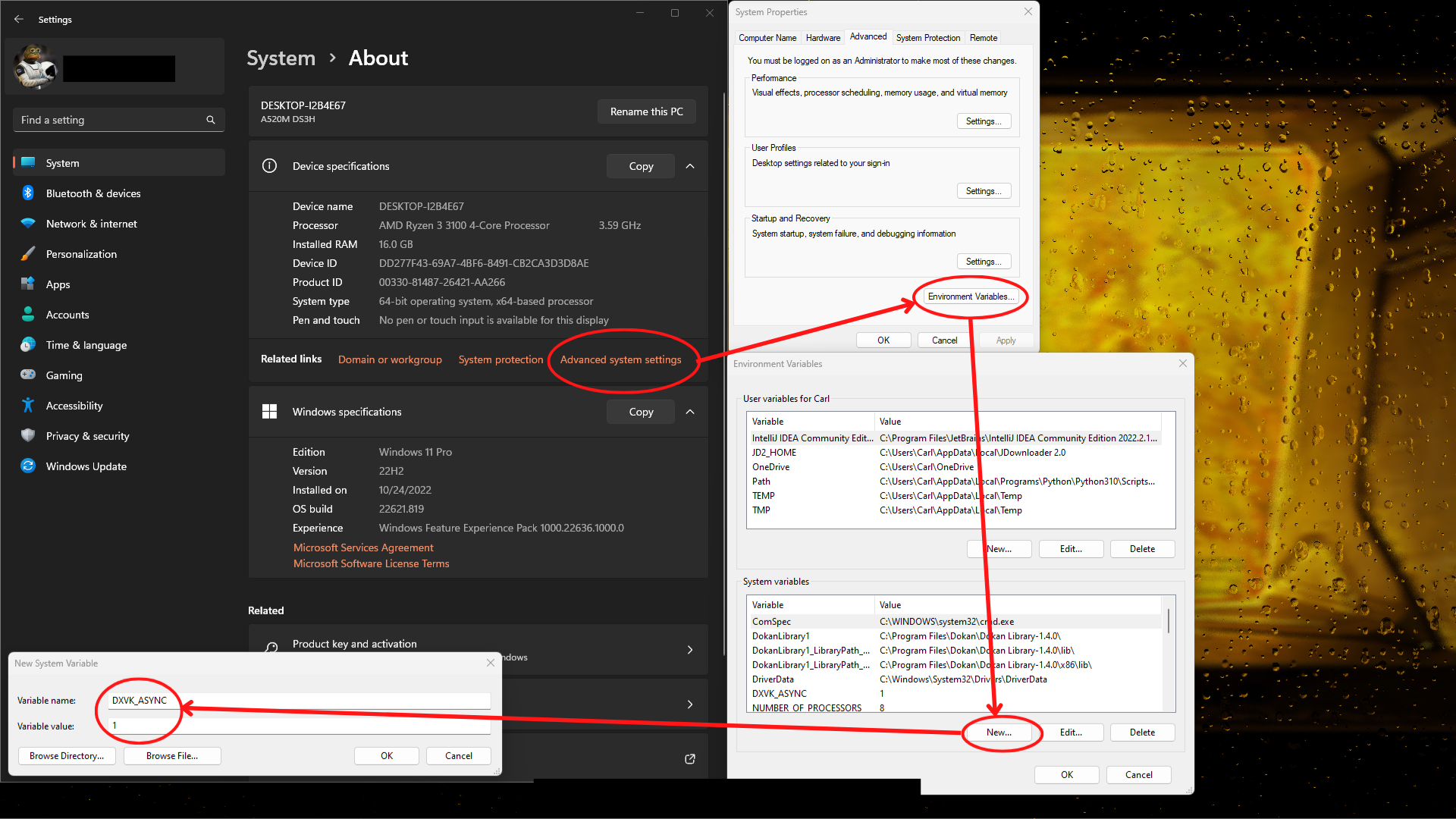This screenshot has height=819, width=1456.
Task: Cancel the New System Variable dialog
Action: click(459, 756)
